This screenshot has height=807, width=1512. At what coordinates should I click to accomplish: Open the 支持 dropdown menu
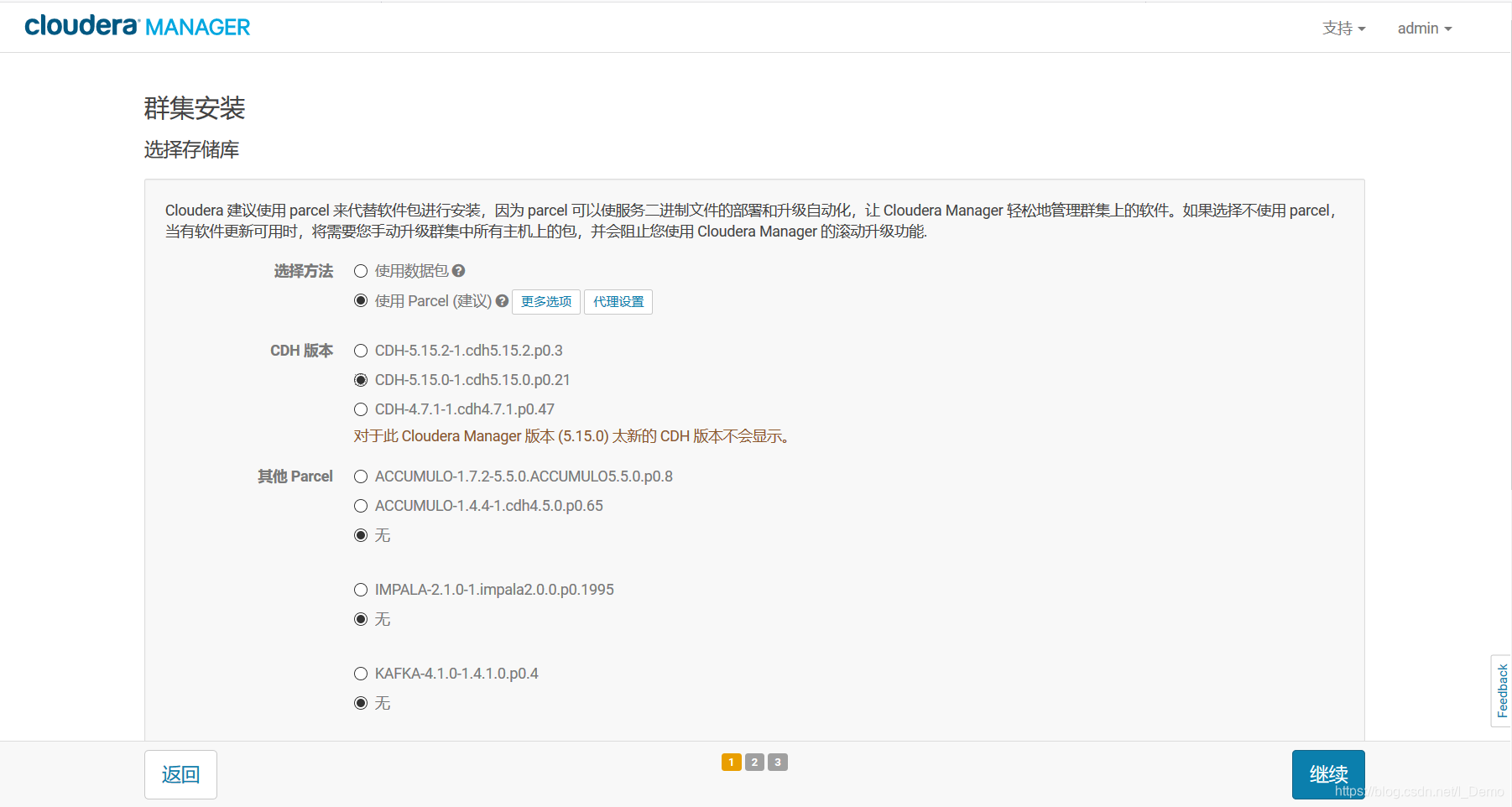pyautogui.click(x=1343, y=29)
